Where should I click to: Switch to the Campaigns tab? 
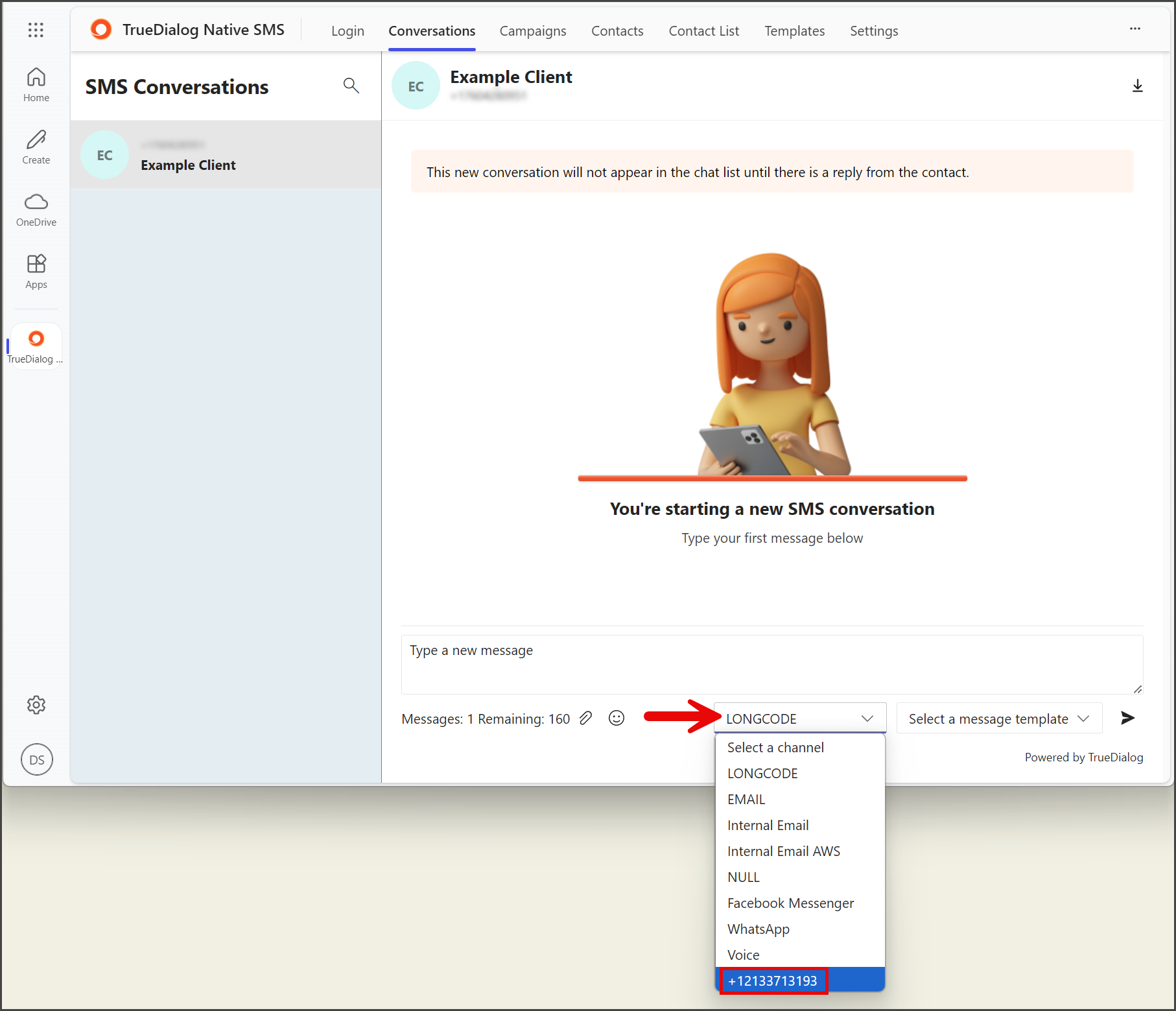coord(533,31)
